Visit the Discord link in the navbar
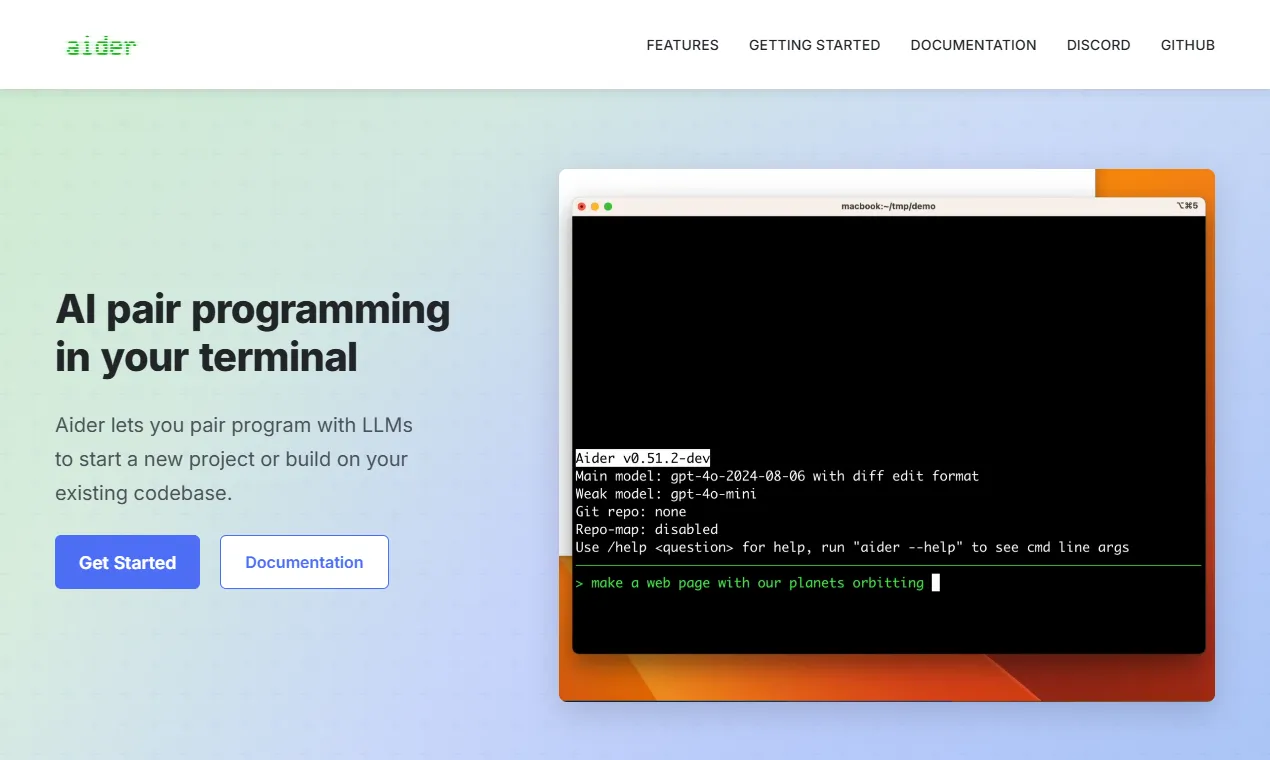 tap(1099, 45)
